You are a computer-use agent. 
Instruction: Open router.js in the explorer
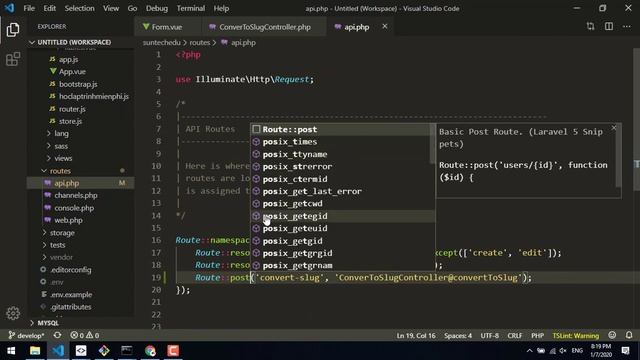click(x=72, y=109)
